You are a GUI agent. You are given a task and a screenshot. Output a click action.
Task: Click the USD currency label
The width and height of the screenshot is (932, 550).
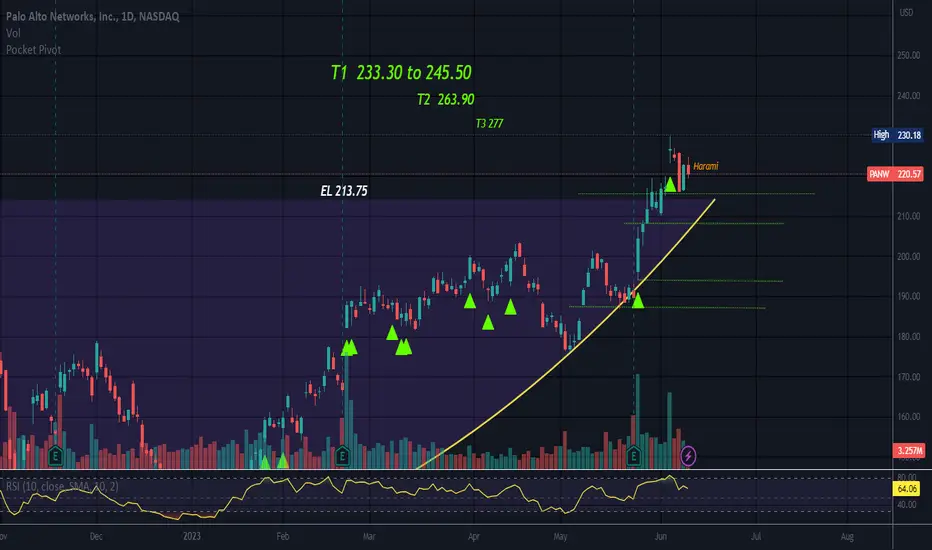tap(906, 12)
